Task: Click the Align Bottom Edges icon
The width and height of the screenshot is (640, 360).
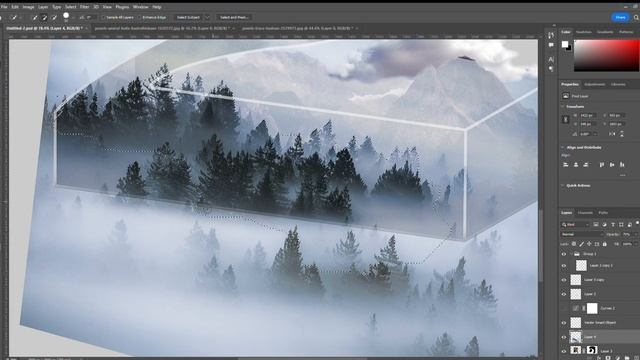Action: (x=622, y=164)
